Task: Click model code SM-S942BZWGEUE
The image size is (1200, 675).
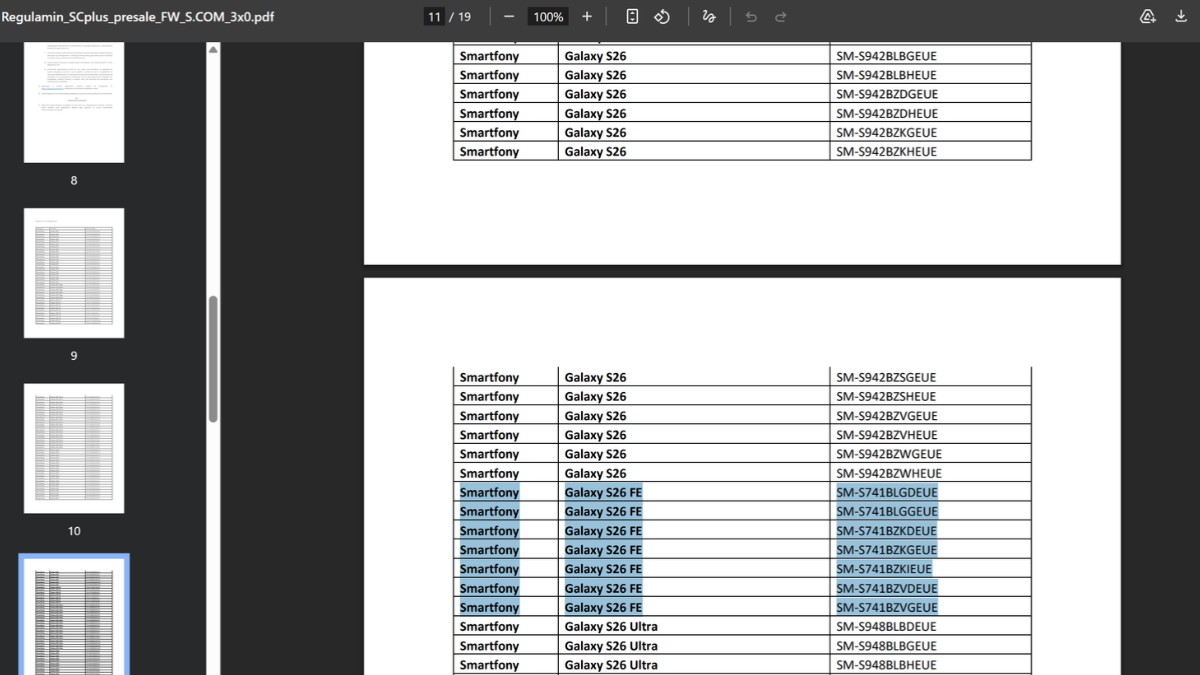Action: (x=888, y=454)
